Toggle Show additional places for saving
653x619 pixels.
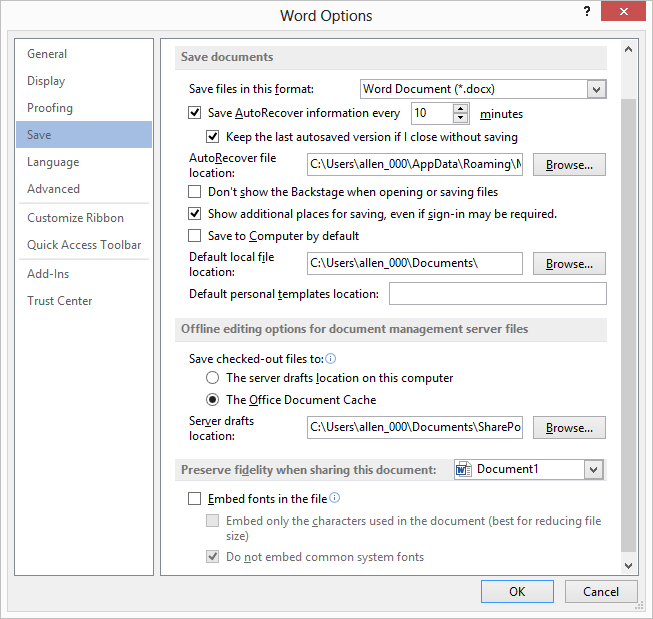(194, 214)
